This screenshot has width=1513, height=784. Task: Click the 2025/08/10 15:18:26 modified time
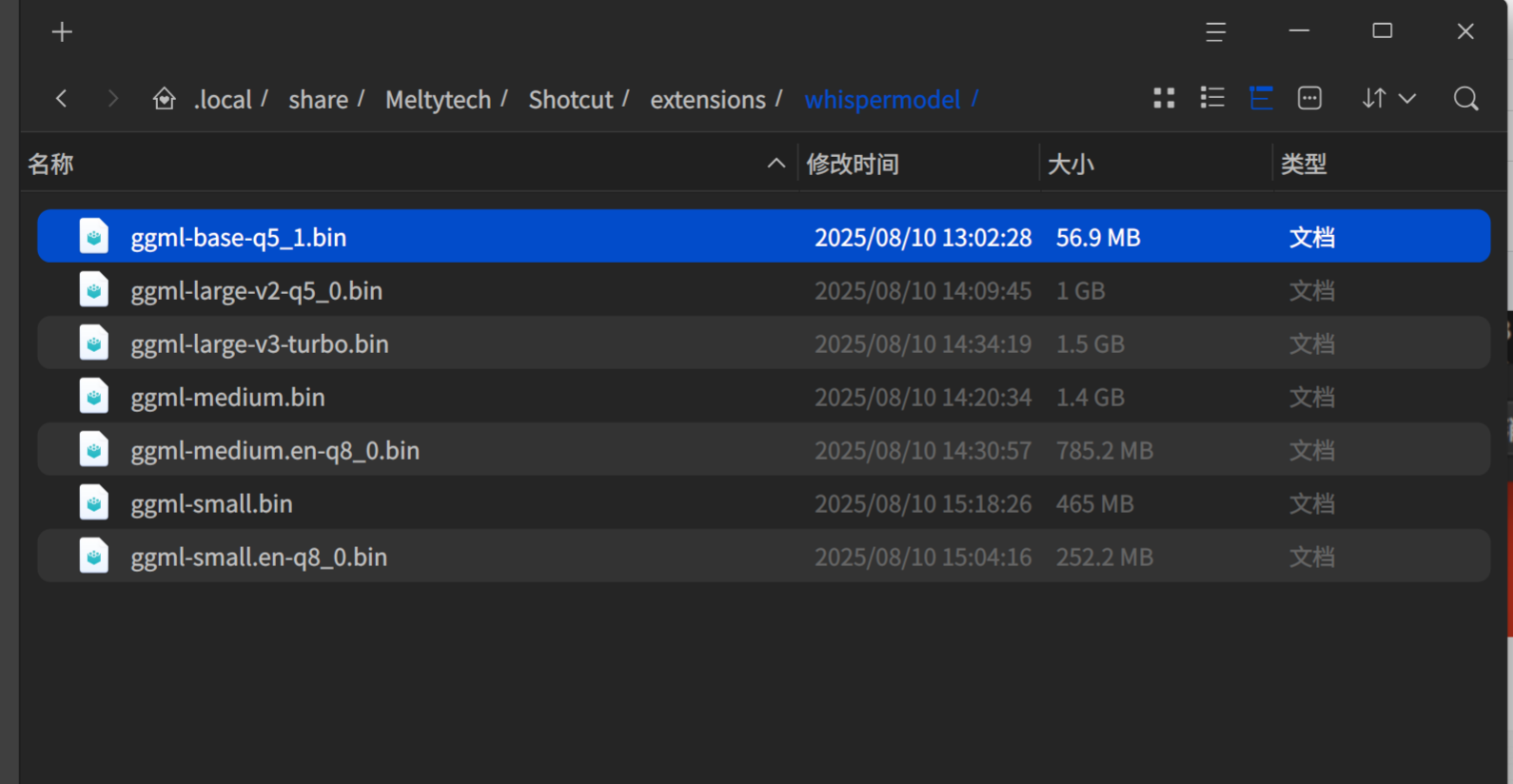pos(922,503)
